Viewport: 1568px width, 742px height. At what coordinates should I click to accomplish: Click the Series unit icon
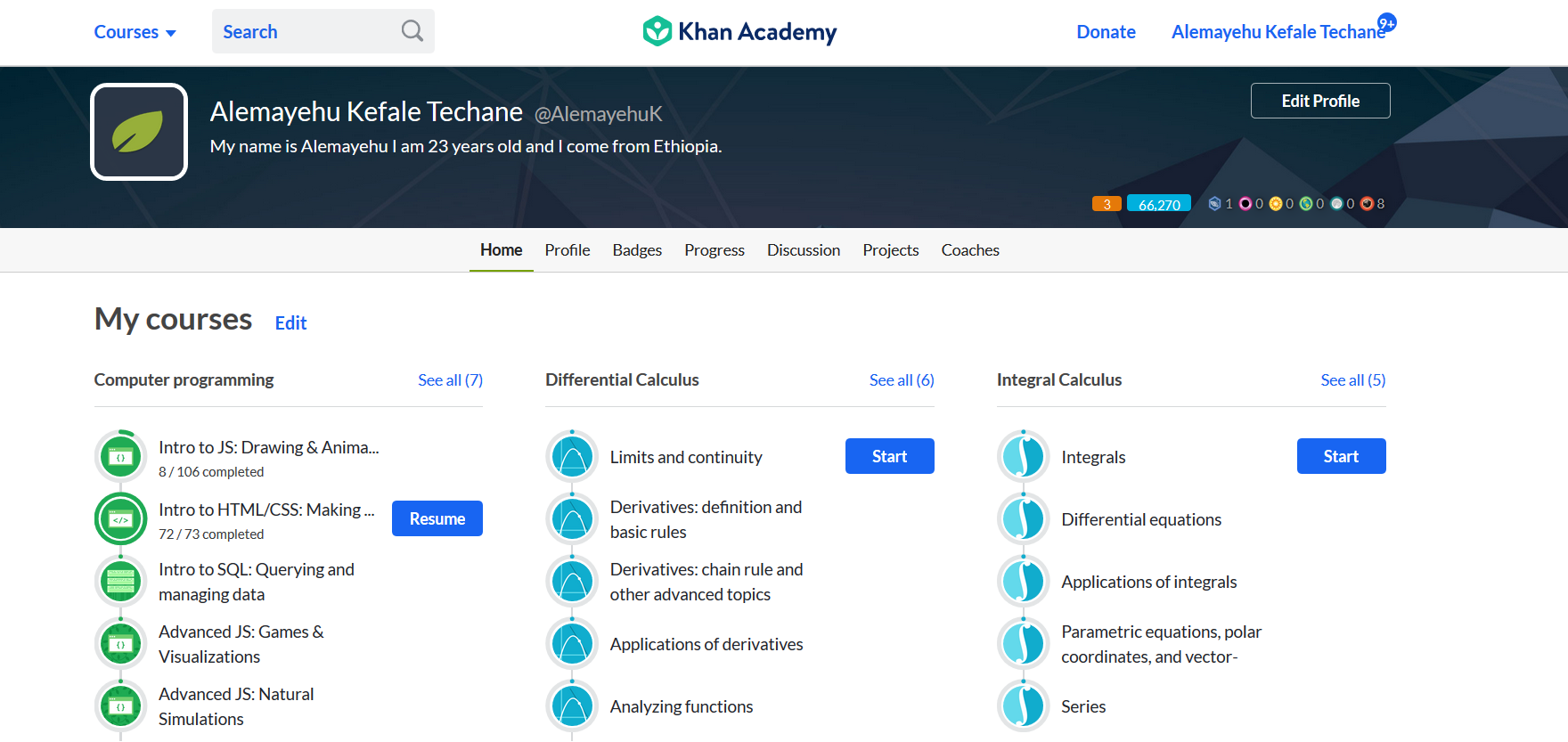pyautogui.click(x=1023, y=706)
